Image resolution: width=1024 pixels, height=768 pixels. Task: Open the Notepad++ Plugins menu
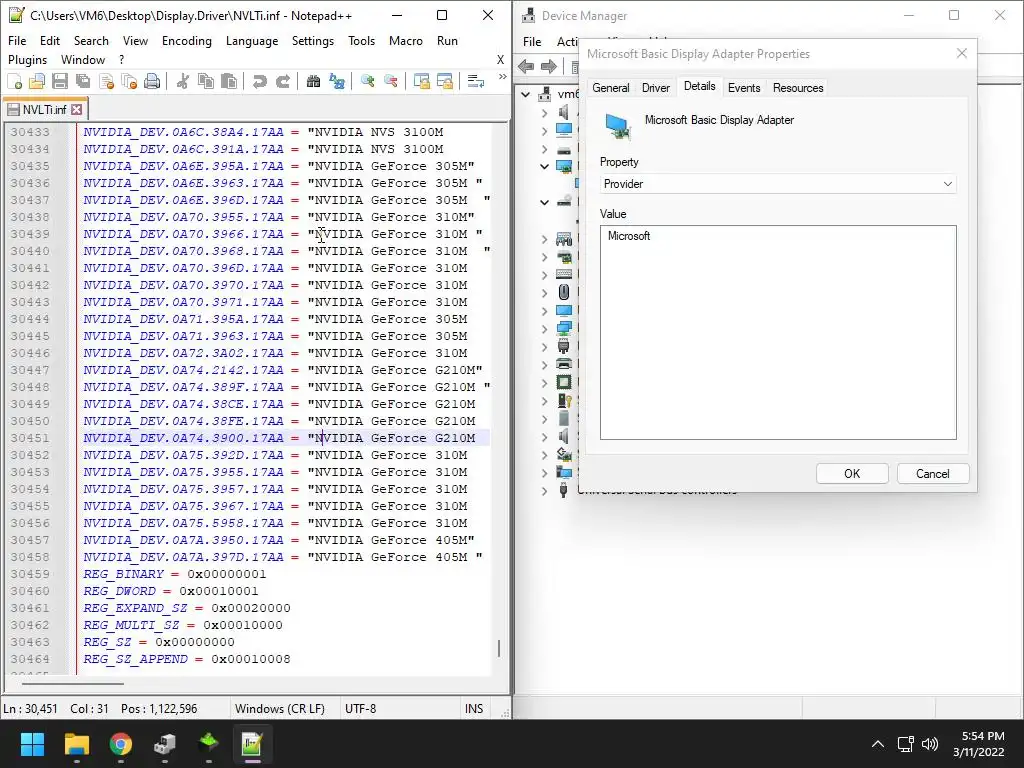click(27, 59)
